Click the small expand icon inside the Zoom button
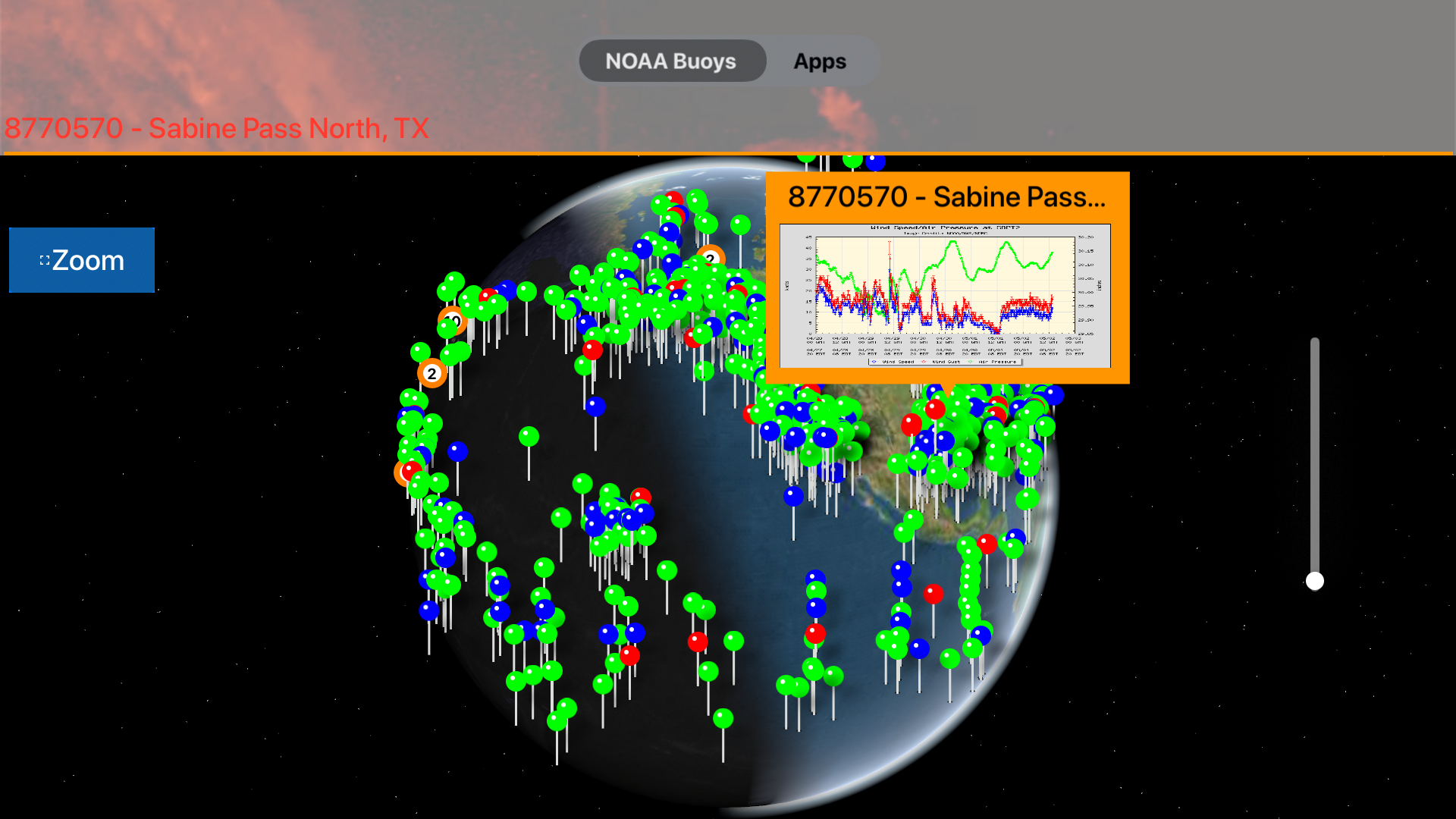Image resolution: width=1456 pixels, height=819 pixels. point(44,260)
